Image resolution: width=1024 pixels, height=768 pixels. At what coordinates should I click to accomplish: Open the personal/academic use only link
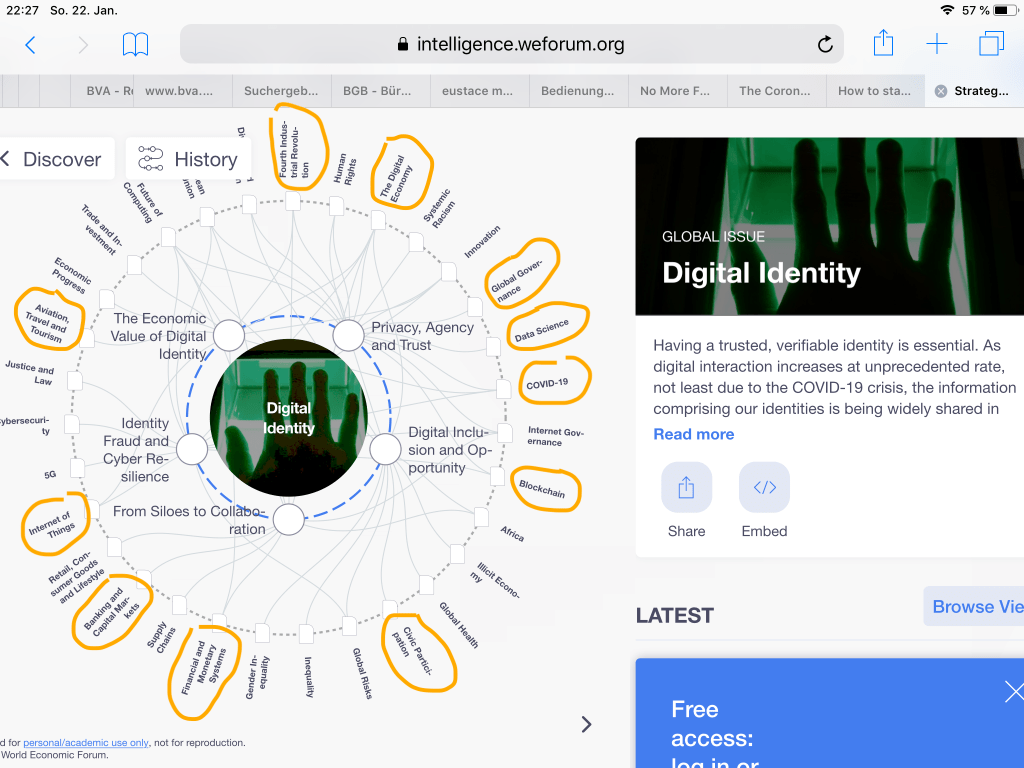tap(86, 743)
